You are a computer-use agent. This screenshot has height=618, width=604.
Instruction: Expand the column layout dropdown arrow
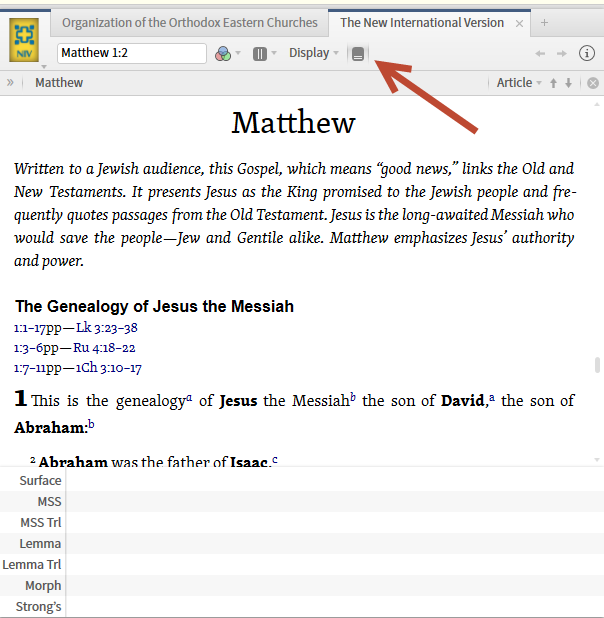(274, 52)
